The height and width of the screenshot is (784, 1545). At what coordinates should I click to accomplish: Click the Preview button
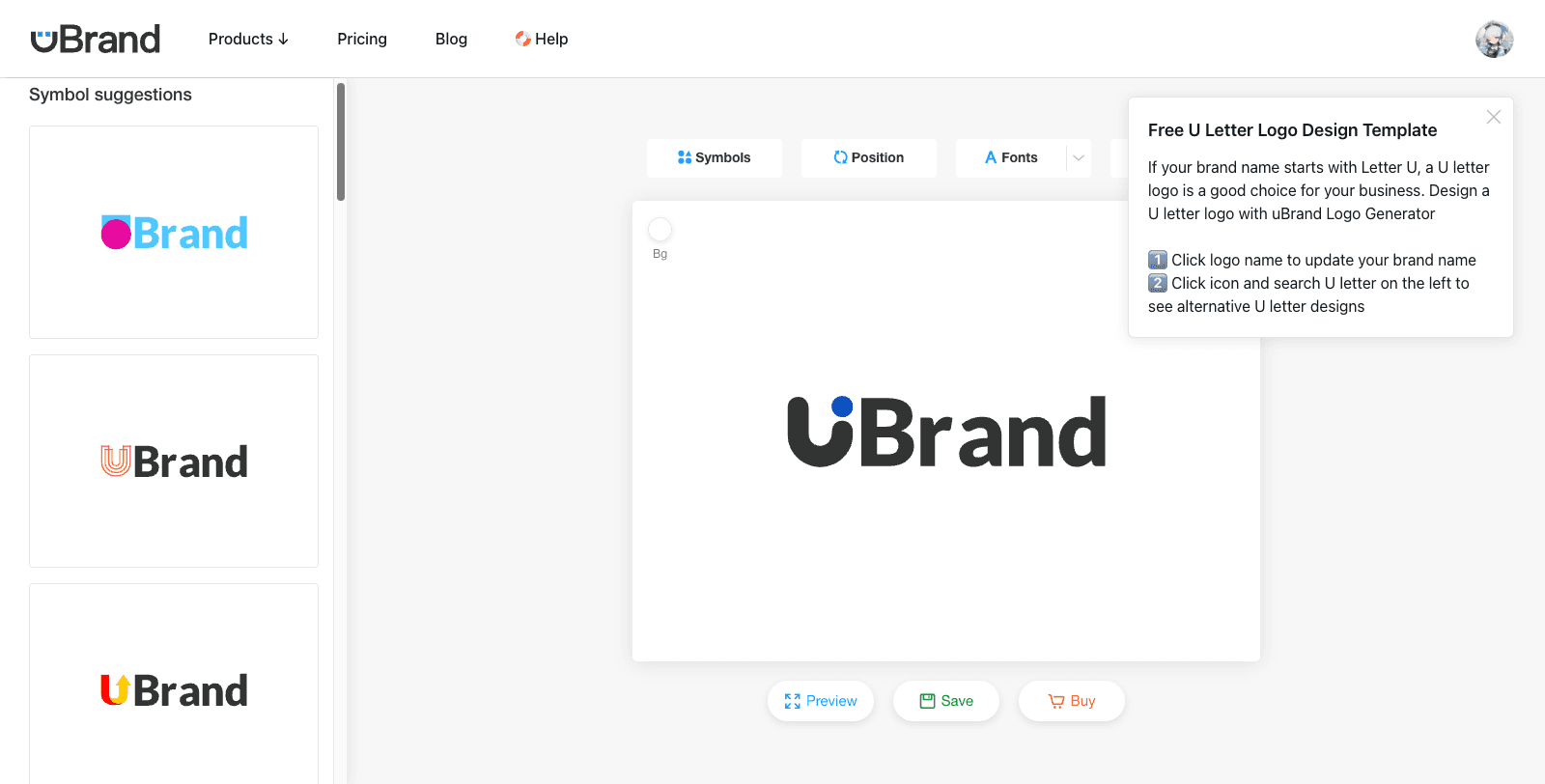click(821, 701)
